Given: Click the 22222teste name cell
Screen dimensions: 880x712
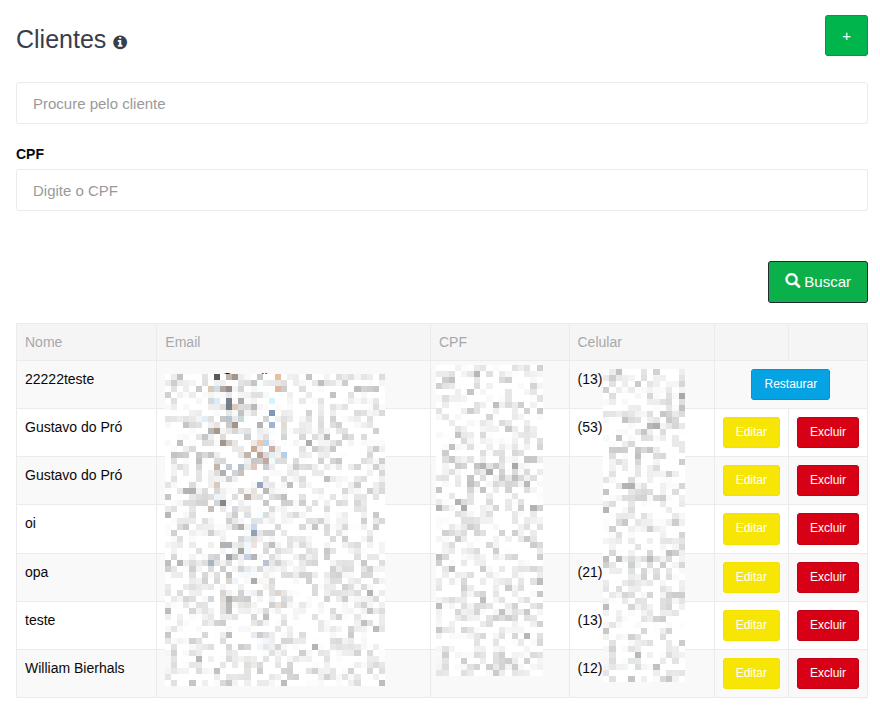Looking at the screenshot, I should click(60, 379).
